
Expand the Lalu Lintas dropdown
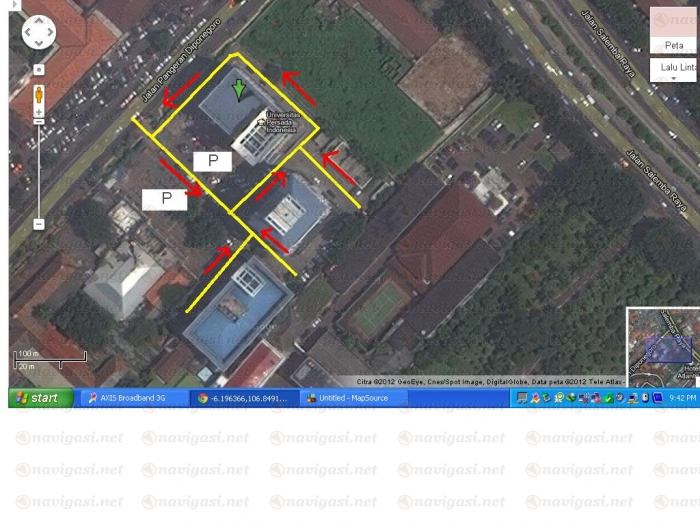[675, 70]
